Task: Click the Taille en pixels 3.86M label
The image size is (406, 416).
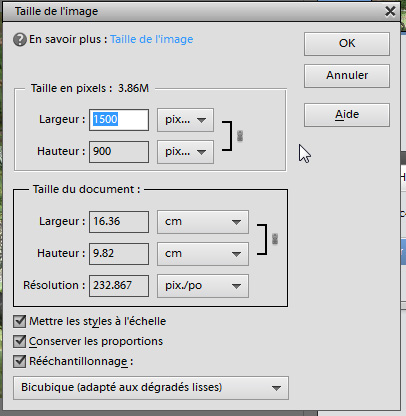Action: pyautogui.click(x=90, y=88)
